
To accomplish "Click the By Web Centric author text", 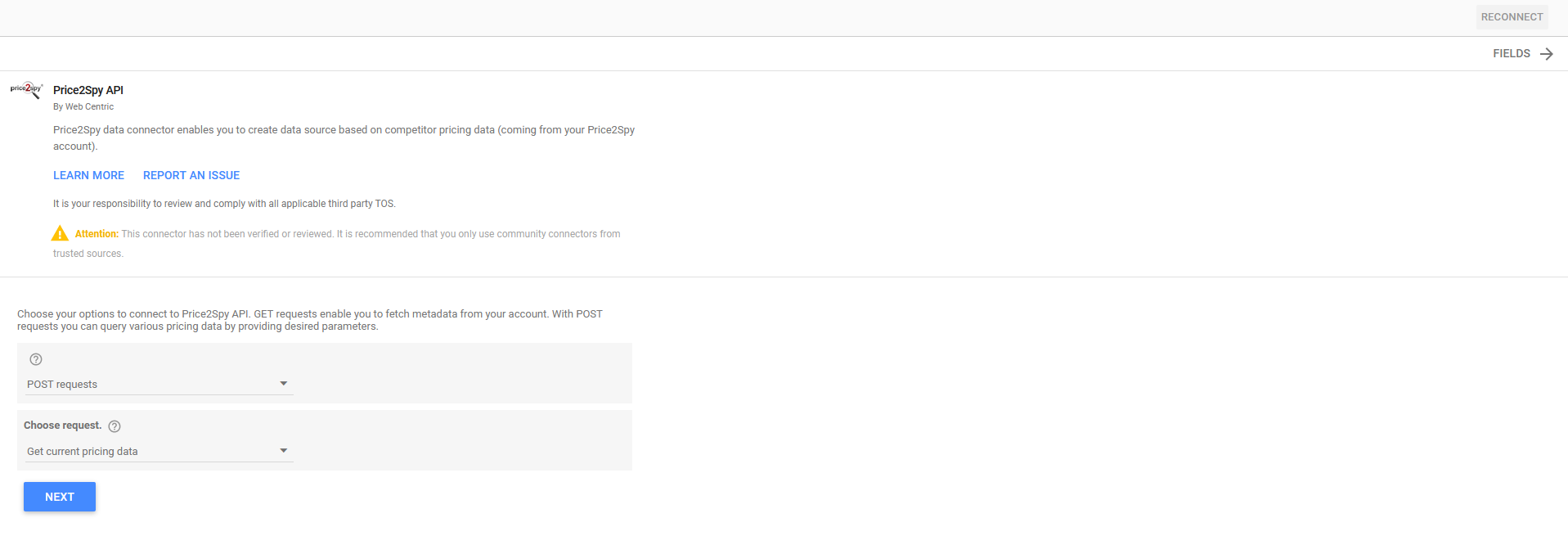I will pyautogui.click(x=83, y=106).
